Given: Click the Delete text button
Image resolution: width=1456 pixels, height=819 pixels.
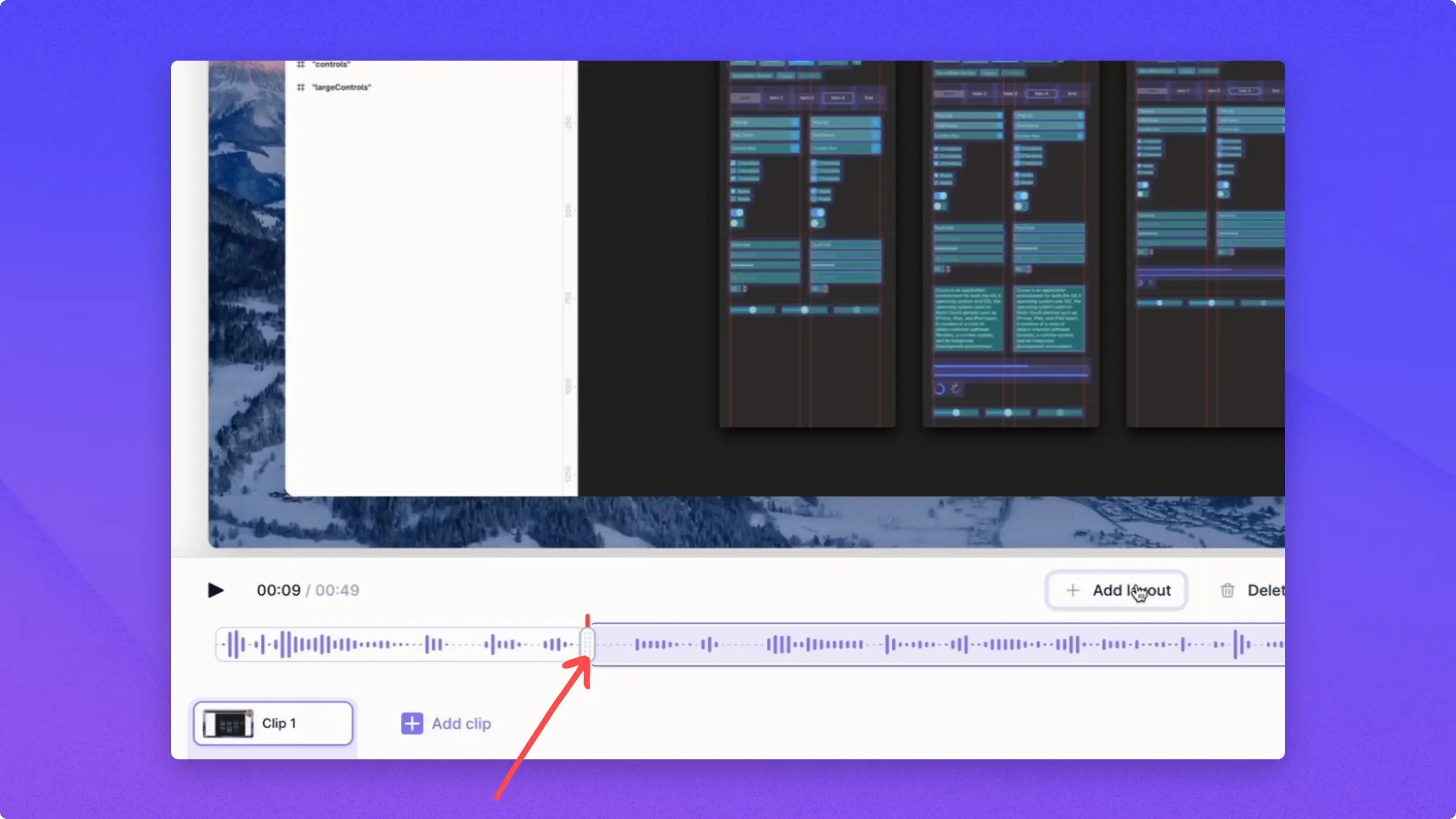Looking at the screenshot, I should tap(1266, 590).
